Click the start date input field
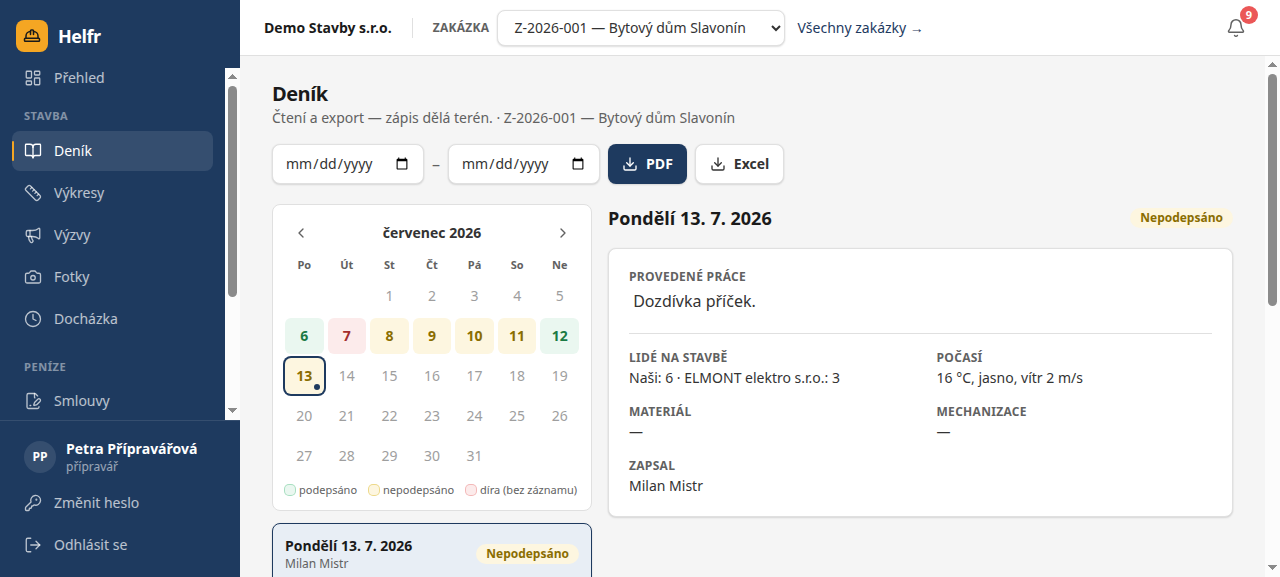1280x577 pixels. pos(348,164)
